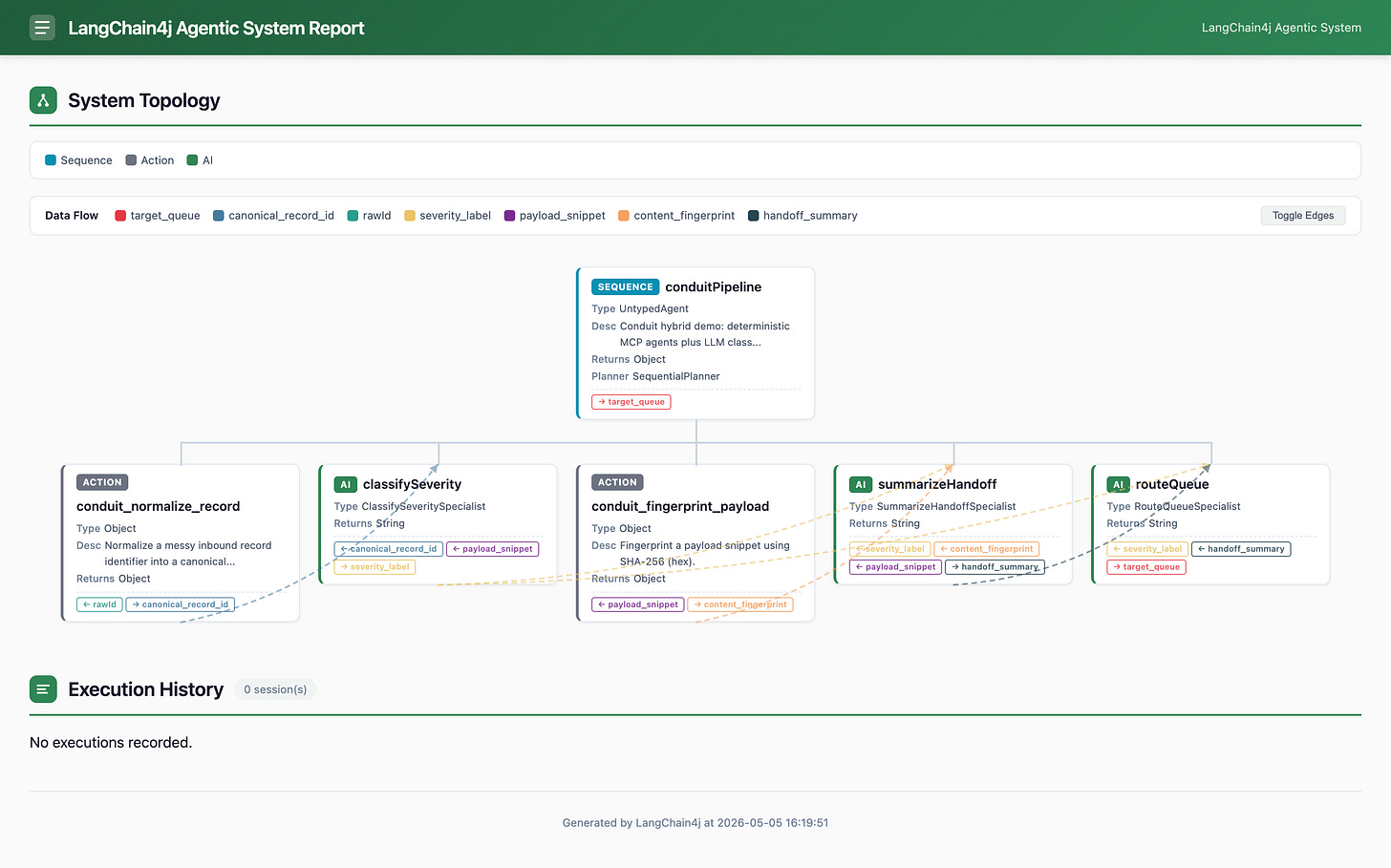The height and width of the screenshot is (868, 1391).
Task: Click the "No executions recorded." message
Action: 111,743
